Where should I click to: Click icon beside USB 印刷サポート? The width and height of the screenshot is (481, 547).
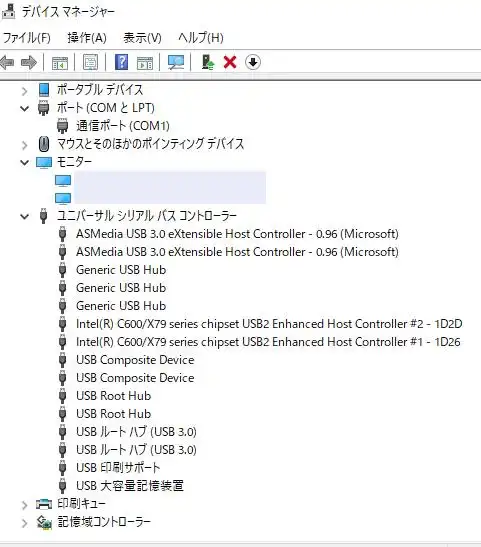click(x=62, y=467)
